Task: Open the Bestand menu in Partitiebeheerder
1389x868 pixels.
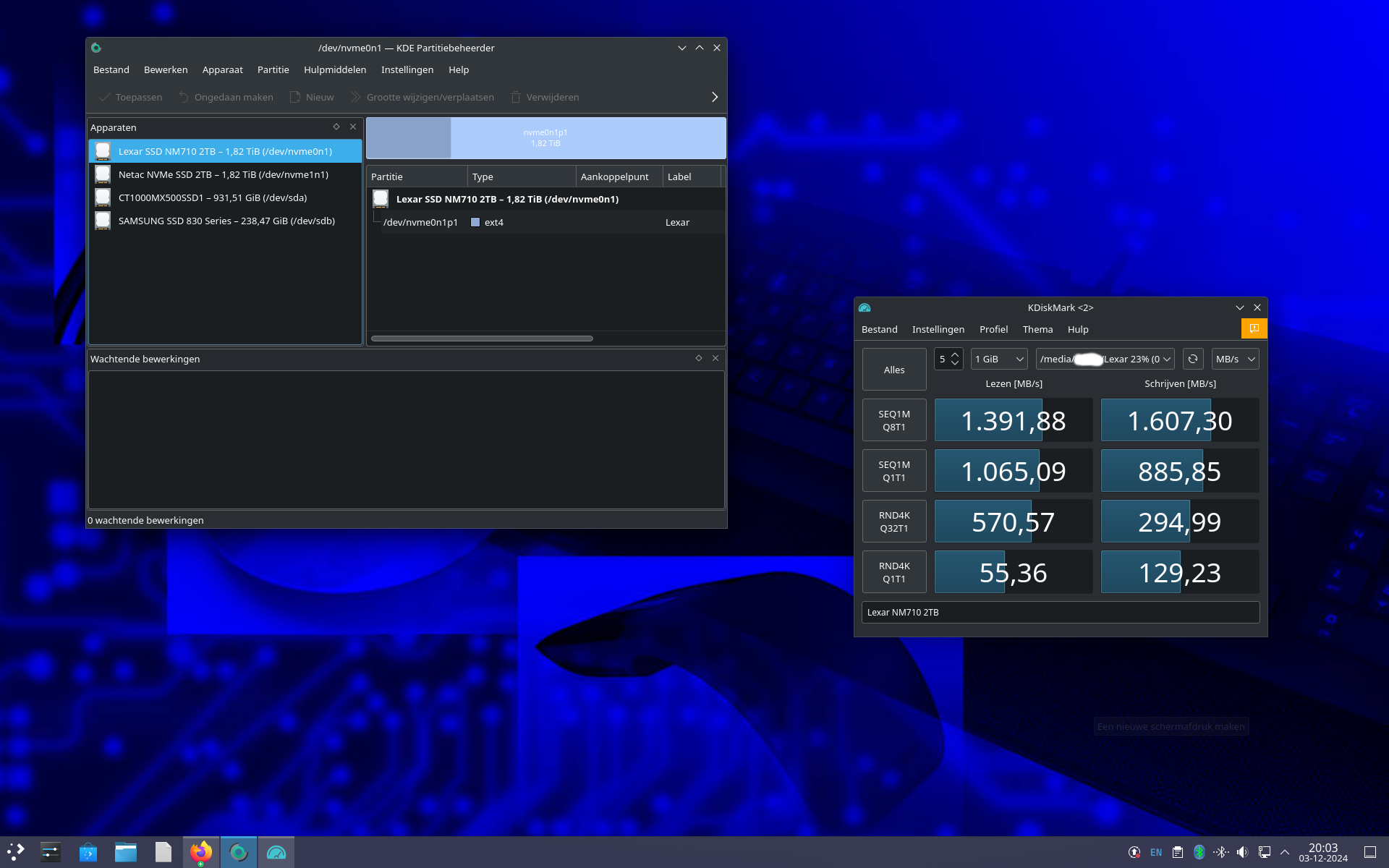Action: (111, 69)
